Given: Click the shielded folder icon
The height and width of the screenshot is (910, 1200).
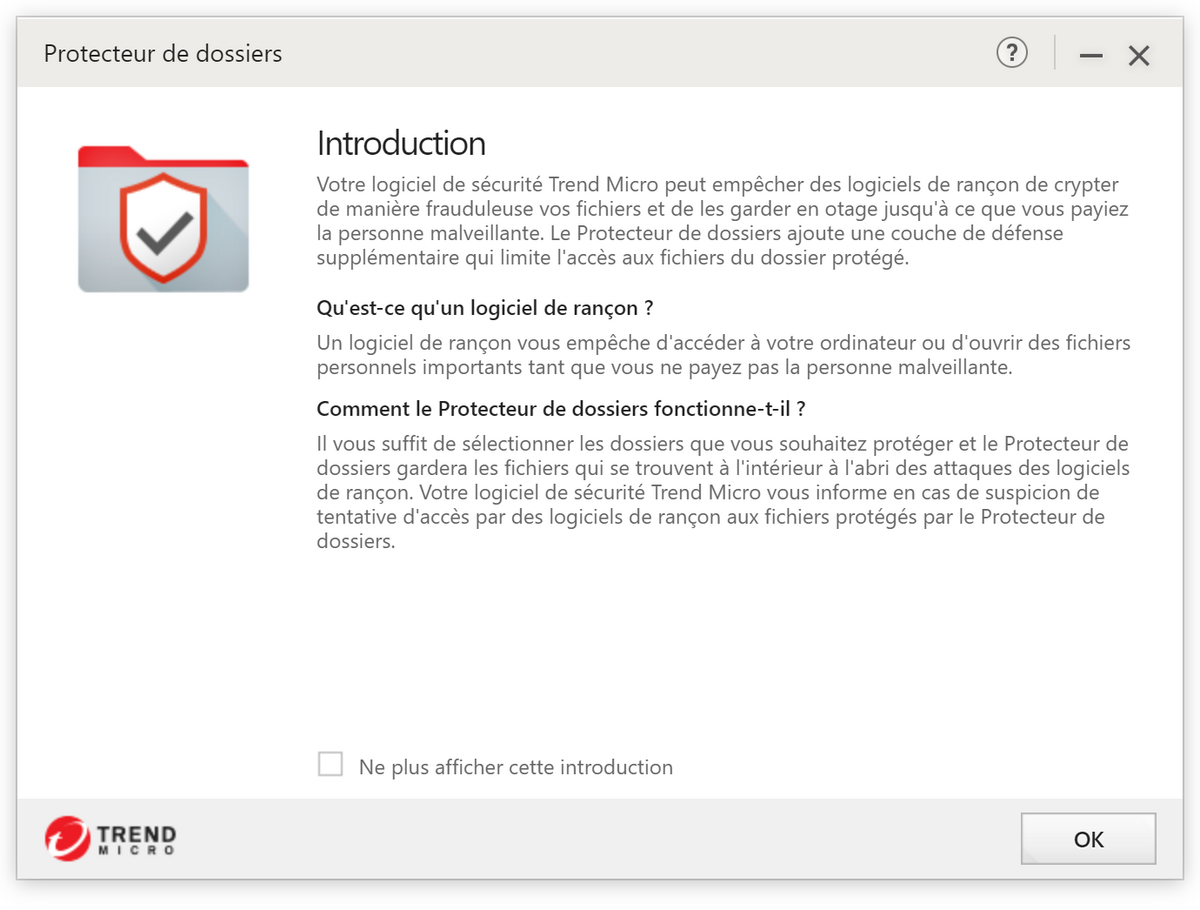Looking at the screenshot, I should tap(163, 219).
